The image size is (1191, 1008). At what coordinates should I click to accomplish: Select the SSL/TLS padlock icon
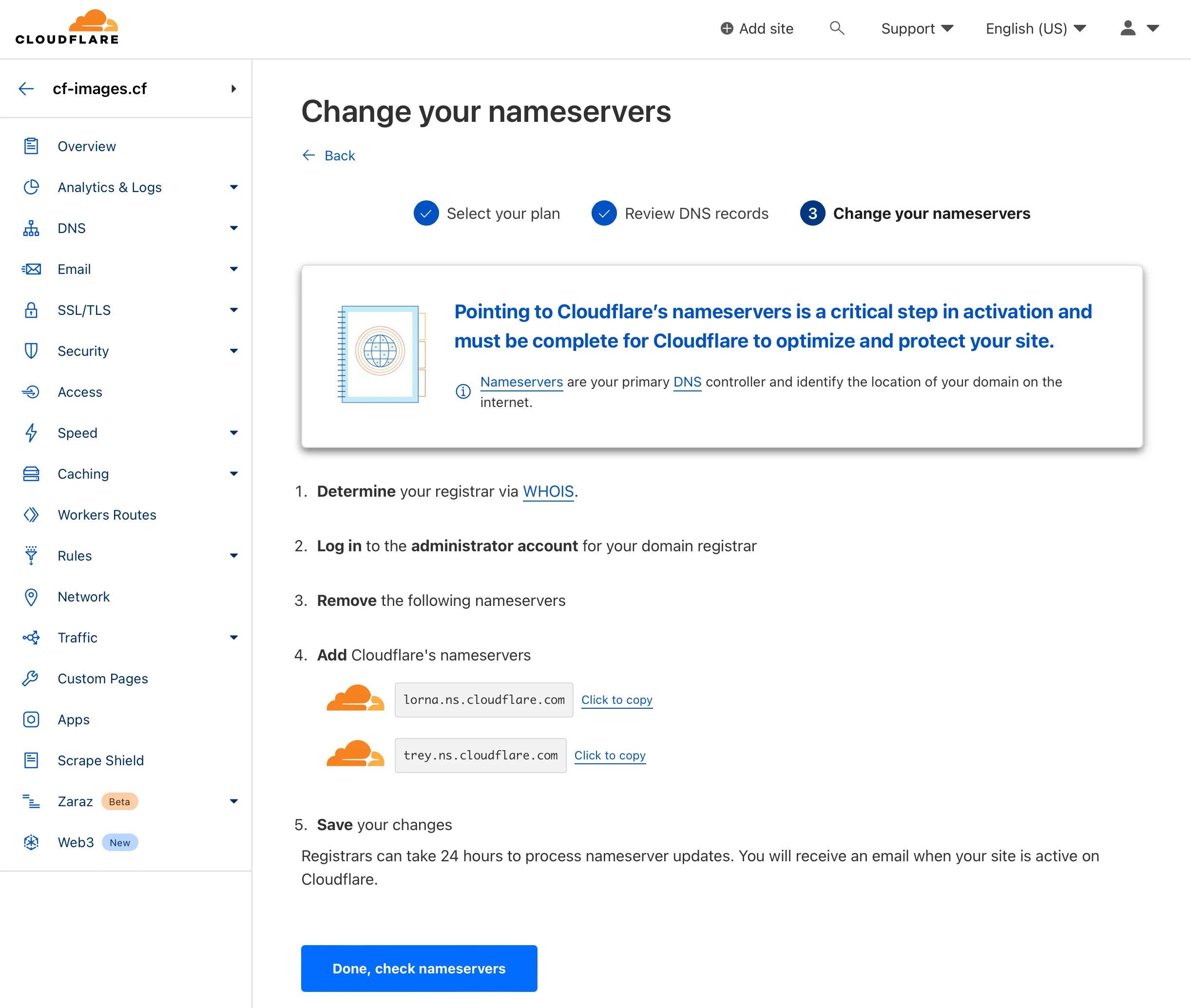click(x=31, y=310)
